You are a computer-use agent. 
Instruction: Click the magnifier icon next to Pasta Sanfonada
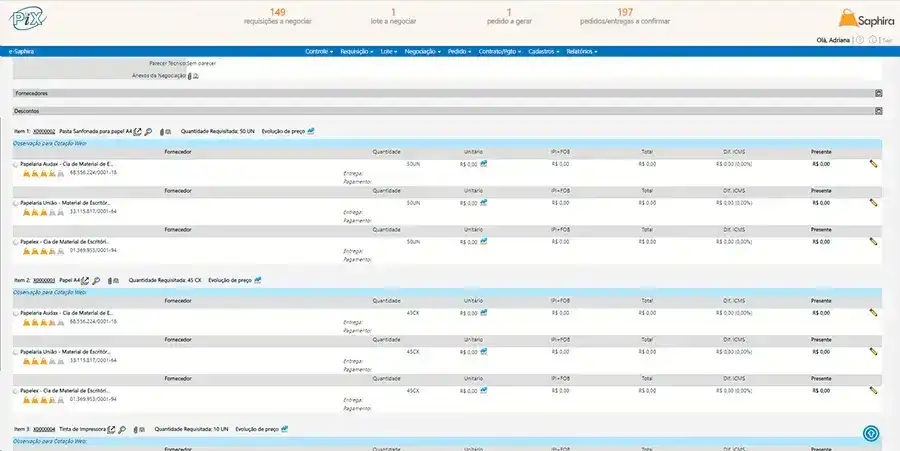click(148, 131)
